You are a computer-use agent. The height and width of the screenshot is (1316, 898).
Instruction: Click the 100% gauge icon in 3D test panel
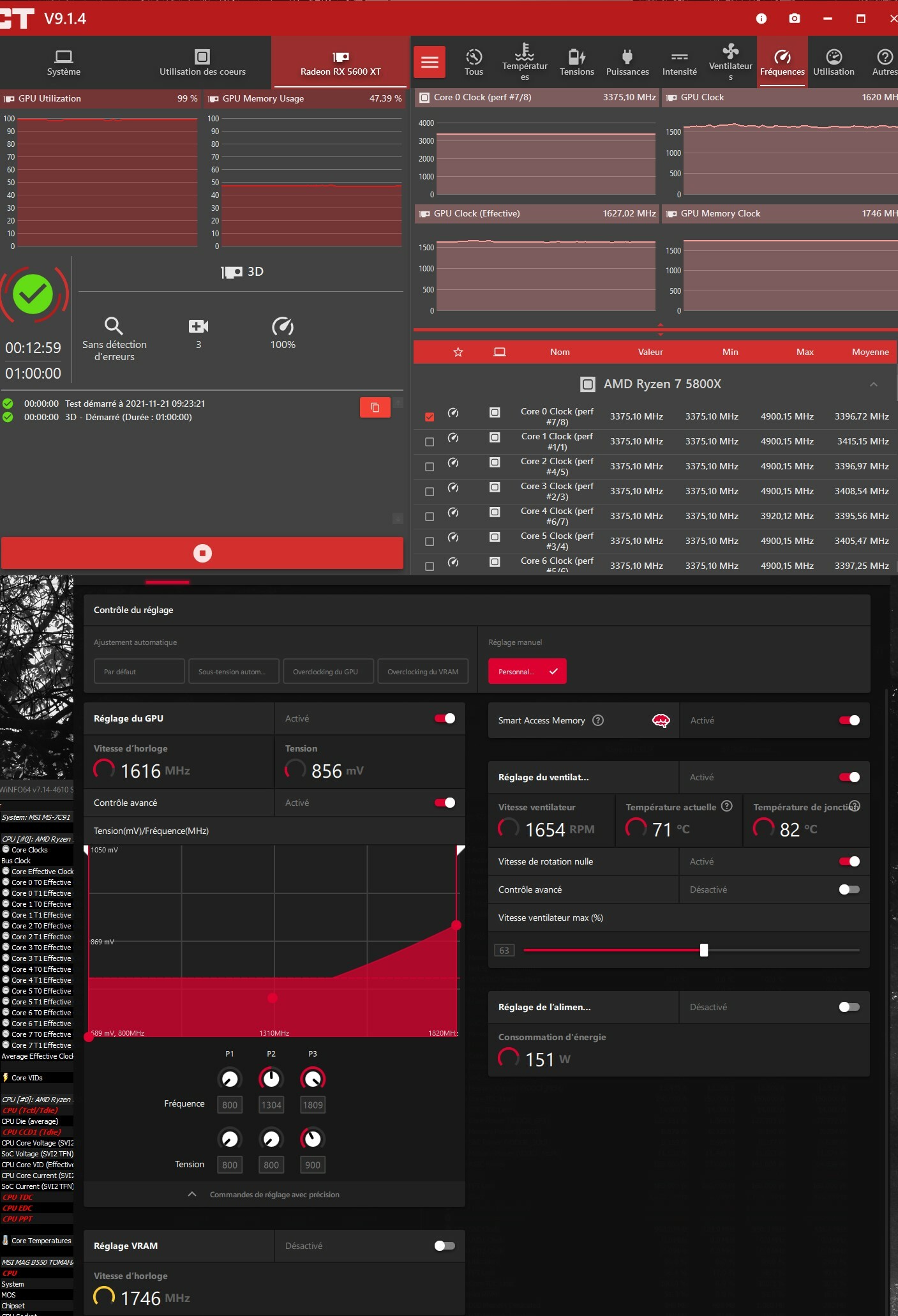point(283,326)
